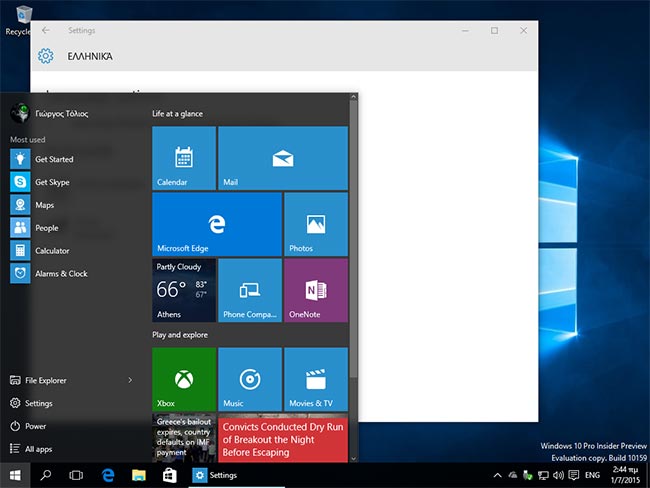Switch the ENG input language indicator
This screenshot has width=650, height=488.
(x=592, y=475)
